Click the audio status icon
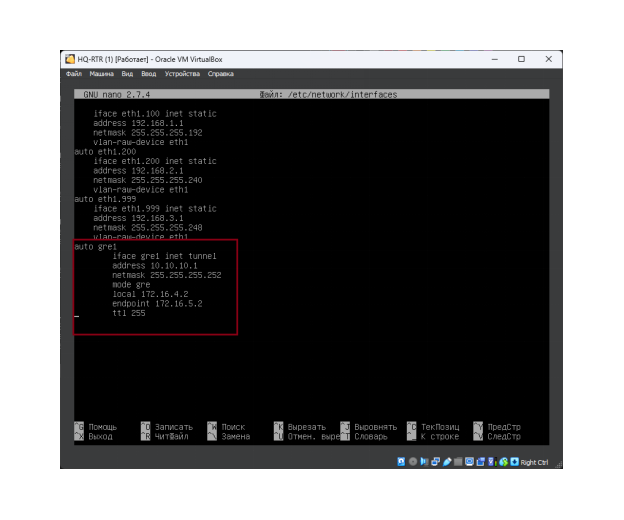624x520 pixels. click(x=424, y=462)
